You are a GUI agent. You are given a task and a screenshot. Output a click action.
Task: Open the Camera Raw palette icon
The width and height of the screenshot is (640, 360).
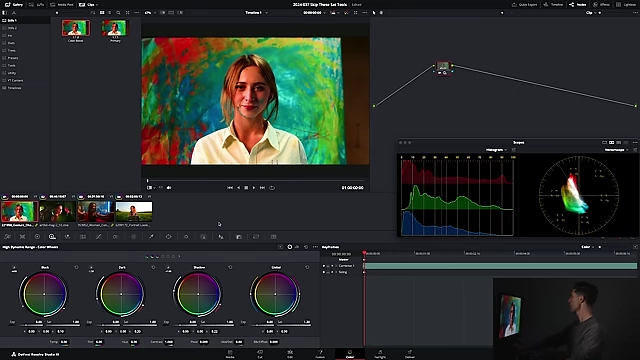click(7, 237)
